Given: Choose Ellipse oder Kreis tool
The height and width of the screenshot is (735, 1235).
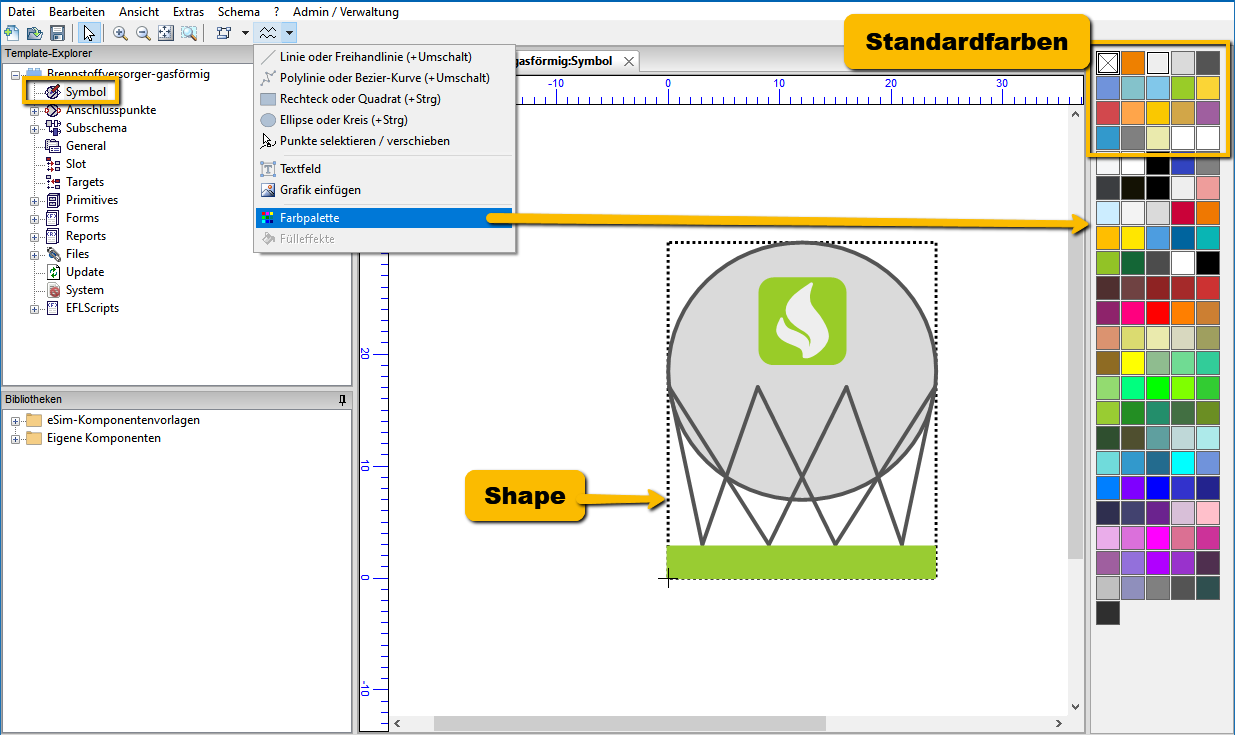Looking at the screenshot, I should [x=385, y=120].
